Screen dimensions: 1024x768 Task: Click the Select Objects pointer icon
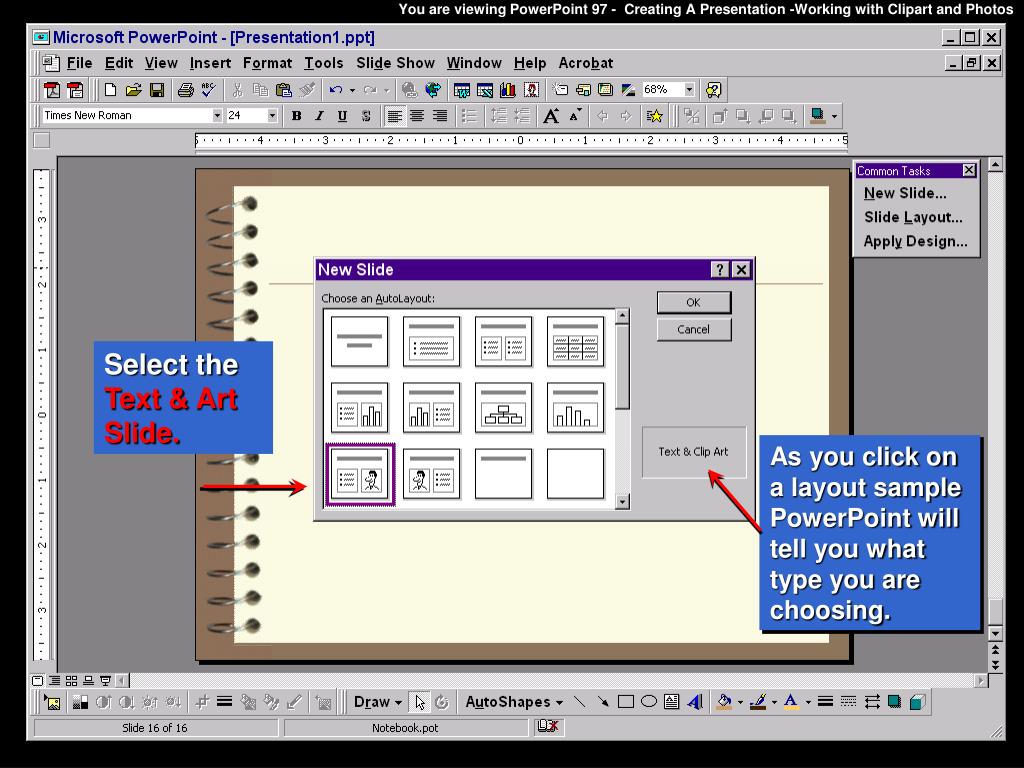(420, 702)
